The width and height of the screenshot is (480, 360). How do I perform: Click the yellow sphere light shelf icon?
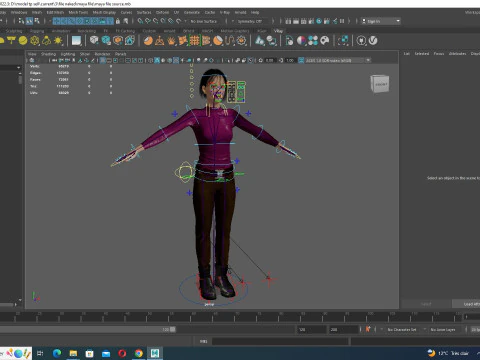(23, 41)
